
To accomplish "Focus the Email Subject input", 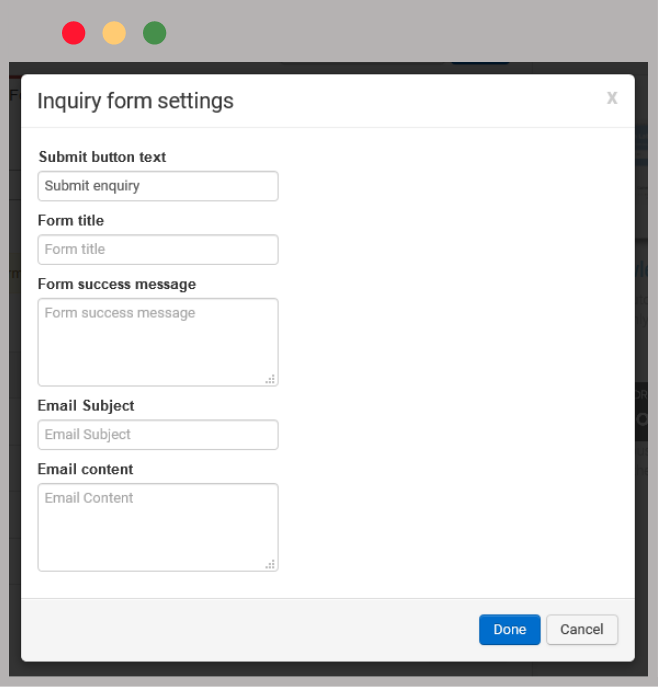I will click(158, 435).
